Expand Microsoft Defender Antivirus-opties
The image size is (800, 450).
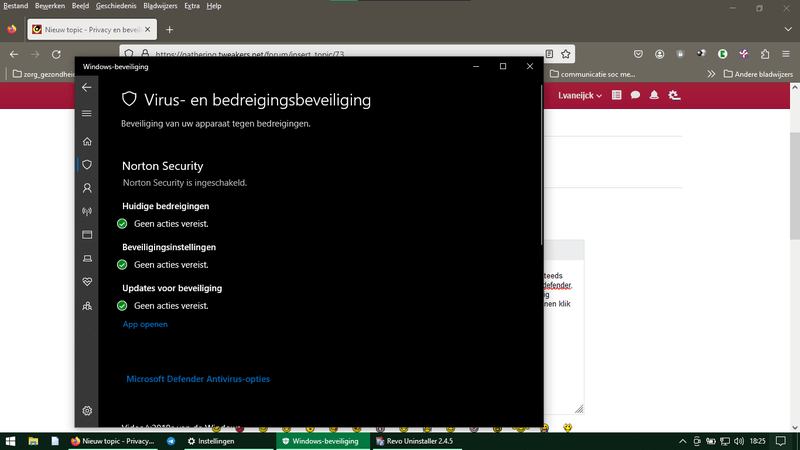[x=198, y=379]
